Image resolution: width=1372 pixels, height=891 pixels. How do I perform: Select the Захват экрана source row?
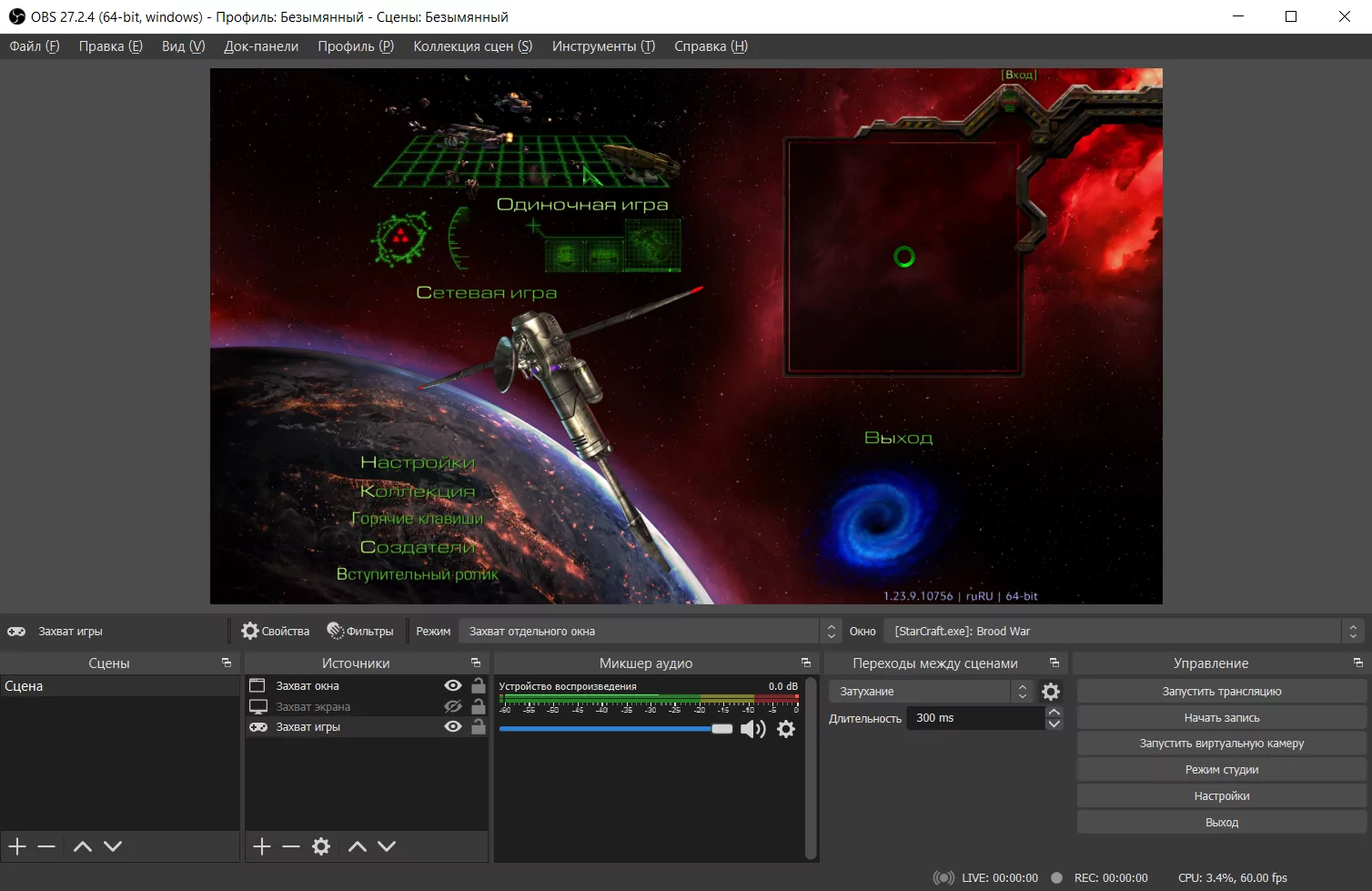(x=367, y=706)
